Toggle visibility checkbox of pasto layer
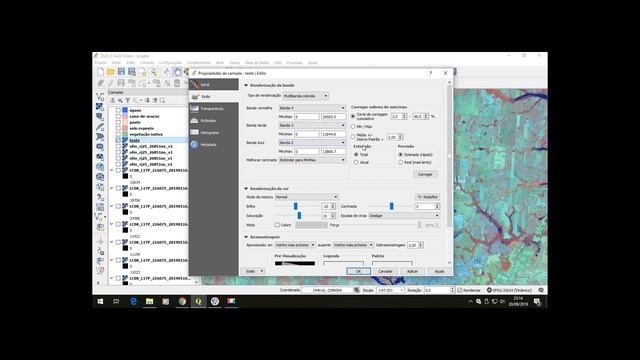Image resolution: width=640 pixels, height=360 pixels. point(118,122)
